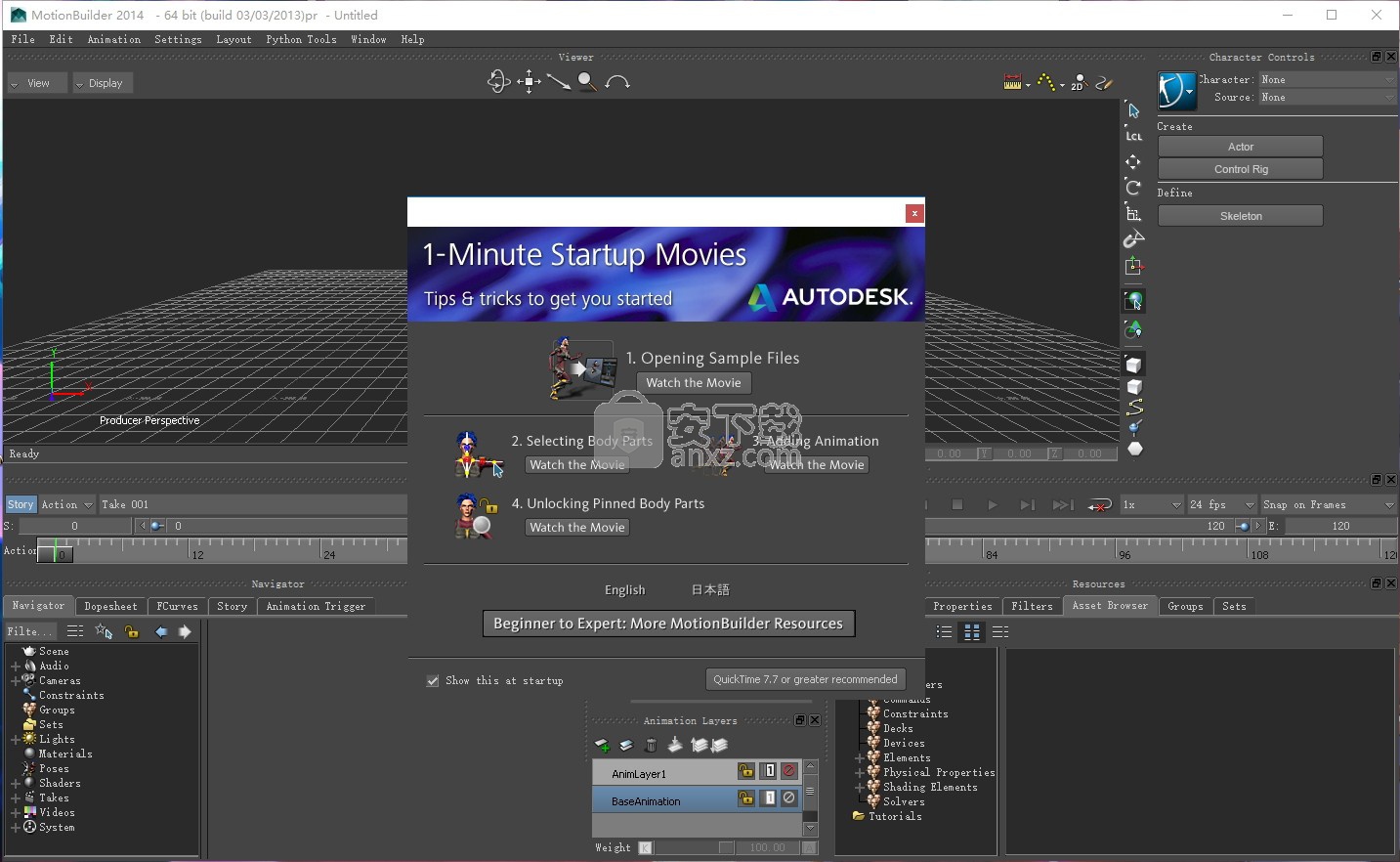Screen dimensions: 1400x862
Task: Open the Source dropdown set to None
Action: (1327, 97)
